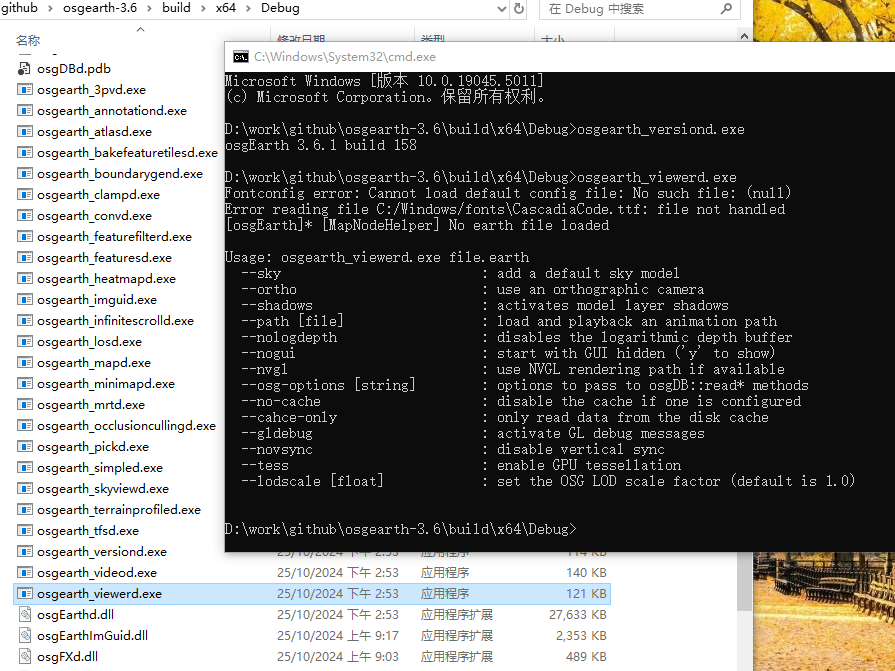Click the --lodscale [float] option line
The height and width of the screenshot is (671, 895).
pos(548,481)
